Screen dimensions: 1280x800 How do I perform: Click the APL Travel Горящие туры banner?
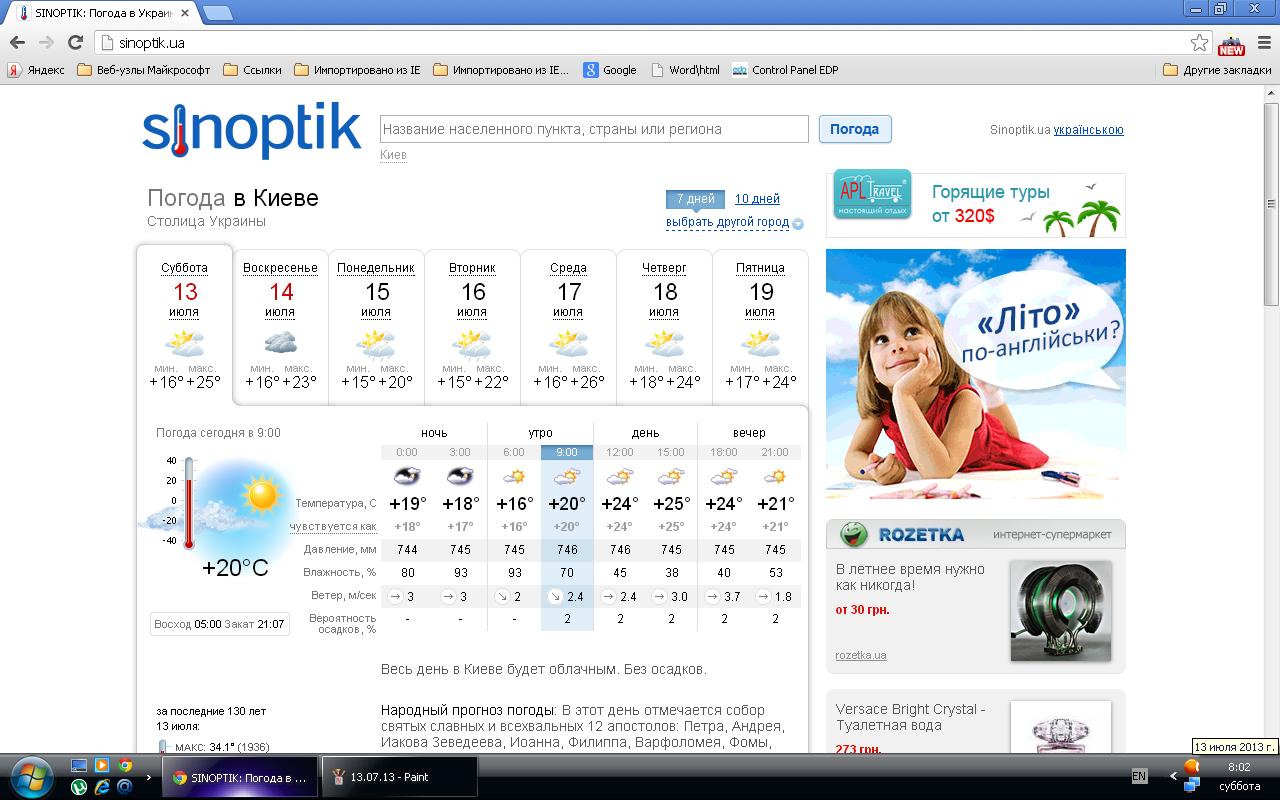[976, 203]
